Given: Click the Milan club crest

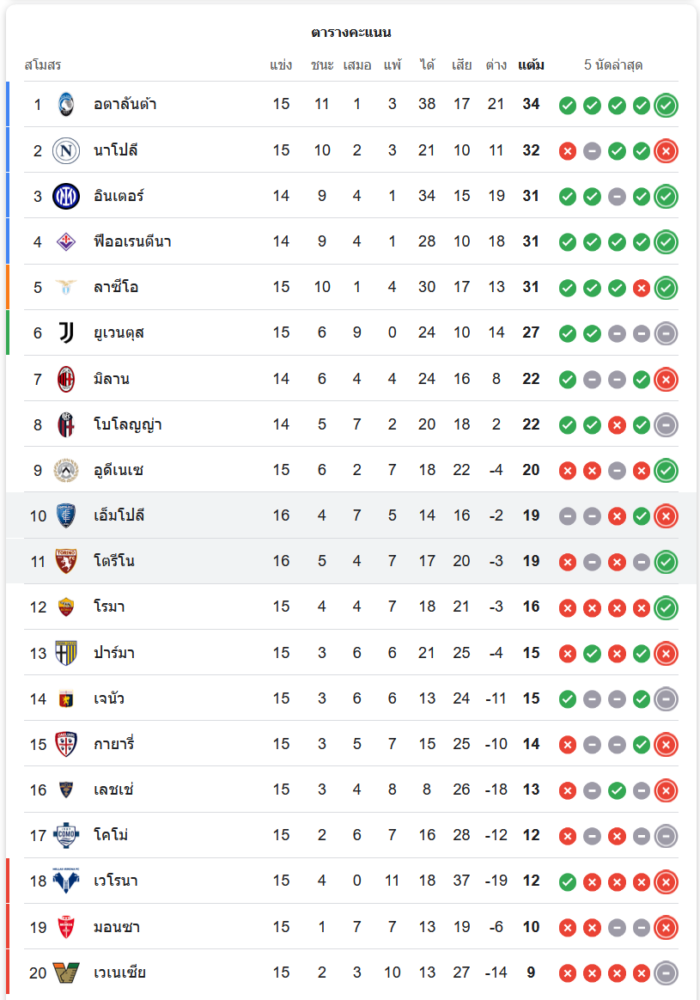Looking at the screenshot, I should pos(66,379).
